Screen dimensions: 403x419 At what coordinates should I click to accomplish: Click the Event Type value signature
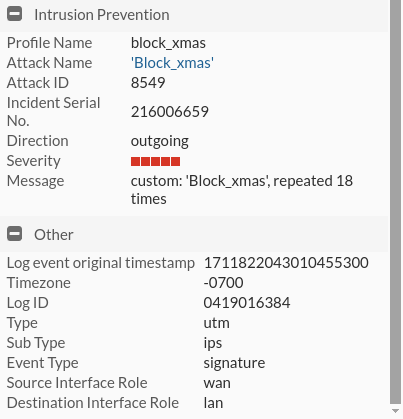pyautogui.click(x=234, y=363)
